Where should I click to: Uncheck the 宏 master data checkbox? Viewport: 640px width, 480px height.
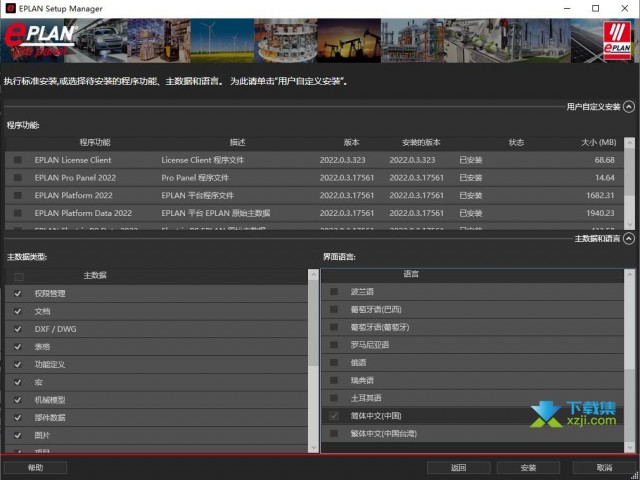[x=18, y=382]
